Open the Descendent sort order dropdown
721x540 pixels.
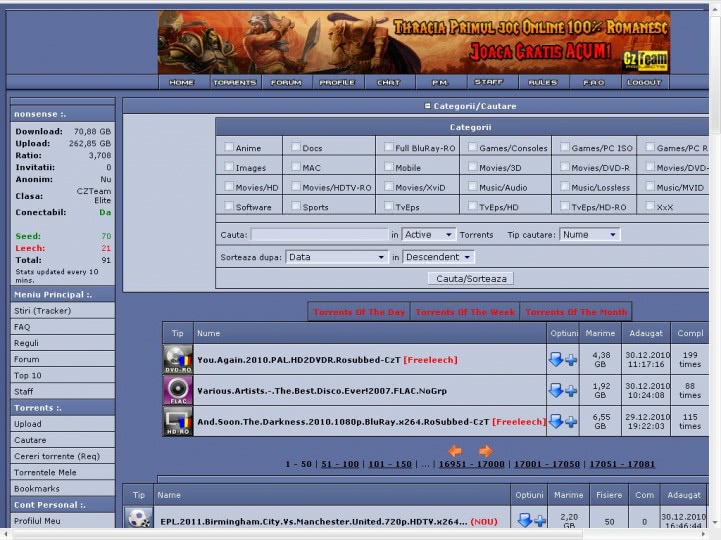coord(438,257)
